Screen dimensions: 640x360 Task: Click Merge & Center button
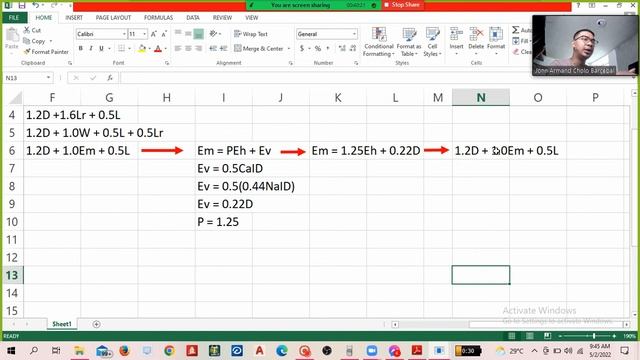259,48
